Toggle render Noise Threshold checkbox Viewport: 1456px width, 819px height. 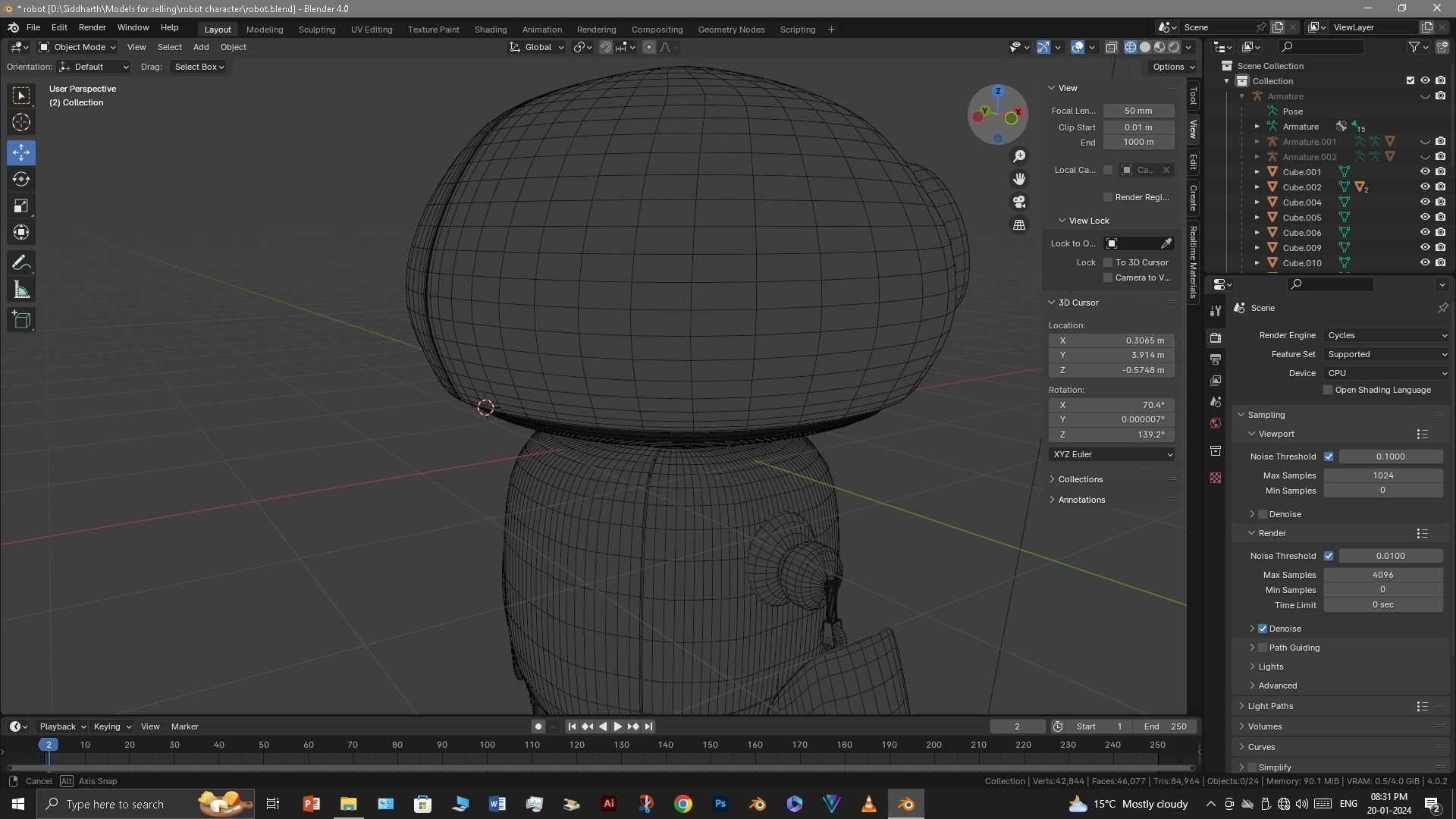pos(1329,556)
